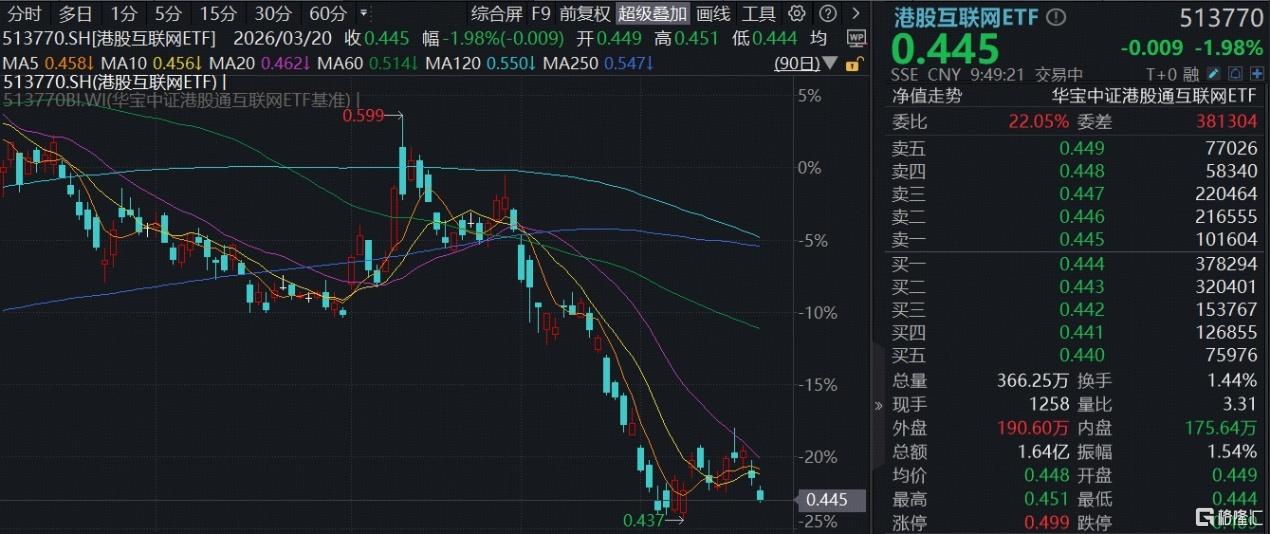Toggle 超级叠加 overlay button
This screenshot has height=534, width=1270.
click(653, 14)
